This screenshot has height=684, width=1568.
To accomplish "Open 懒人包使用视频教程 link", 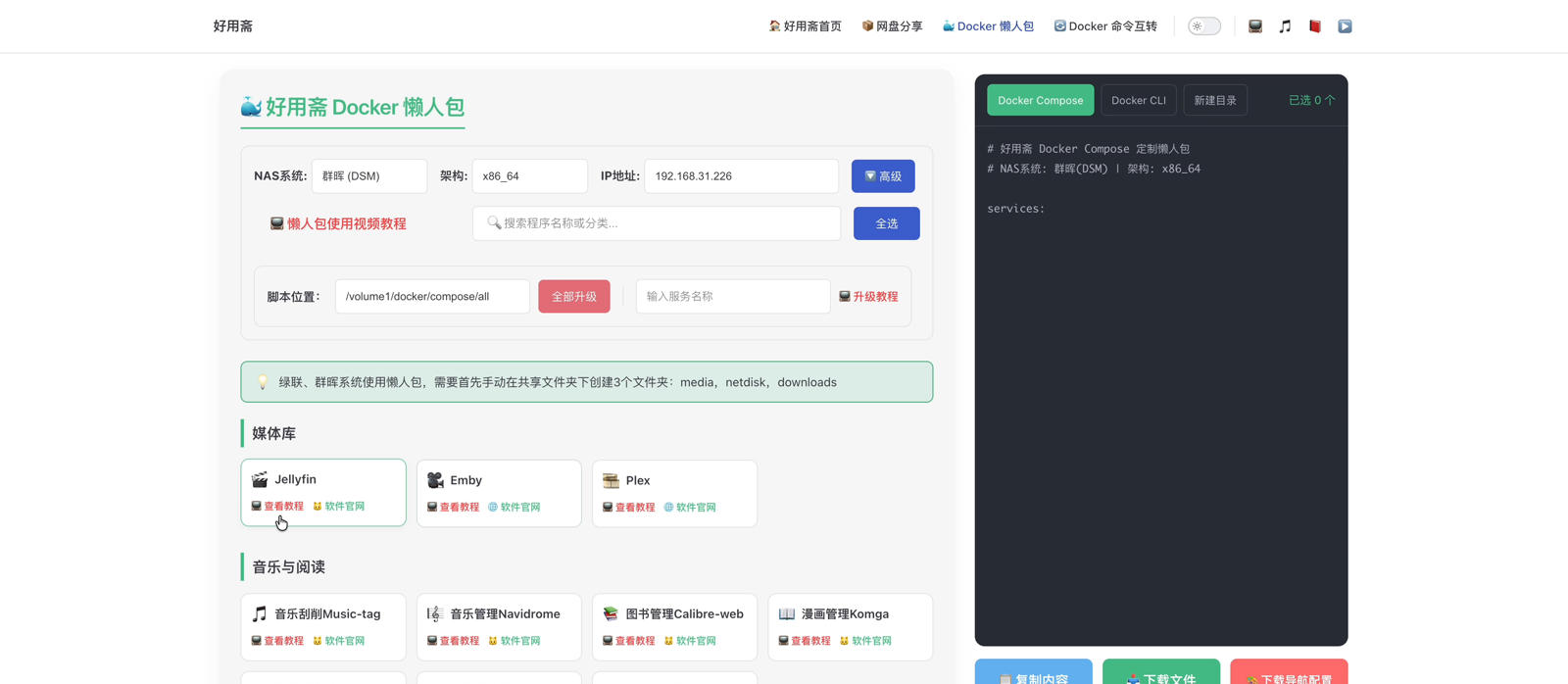I will (x=338, y=223).
